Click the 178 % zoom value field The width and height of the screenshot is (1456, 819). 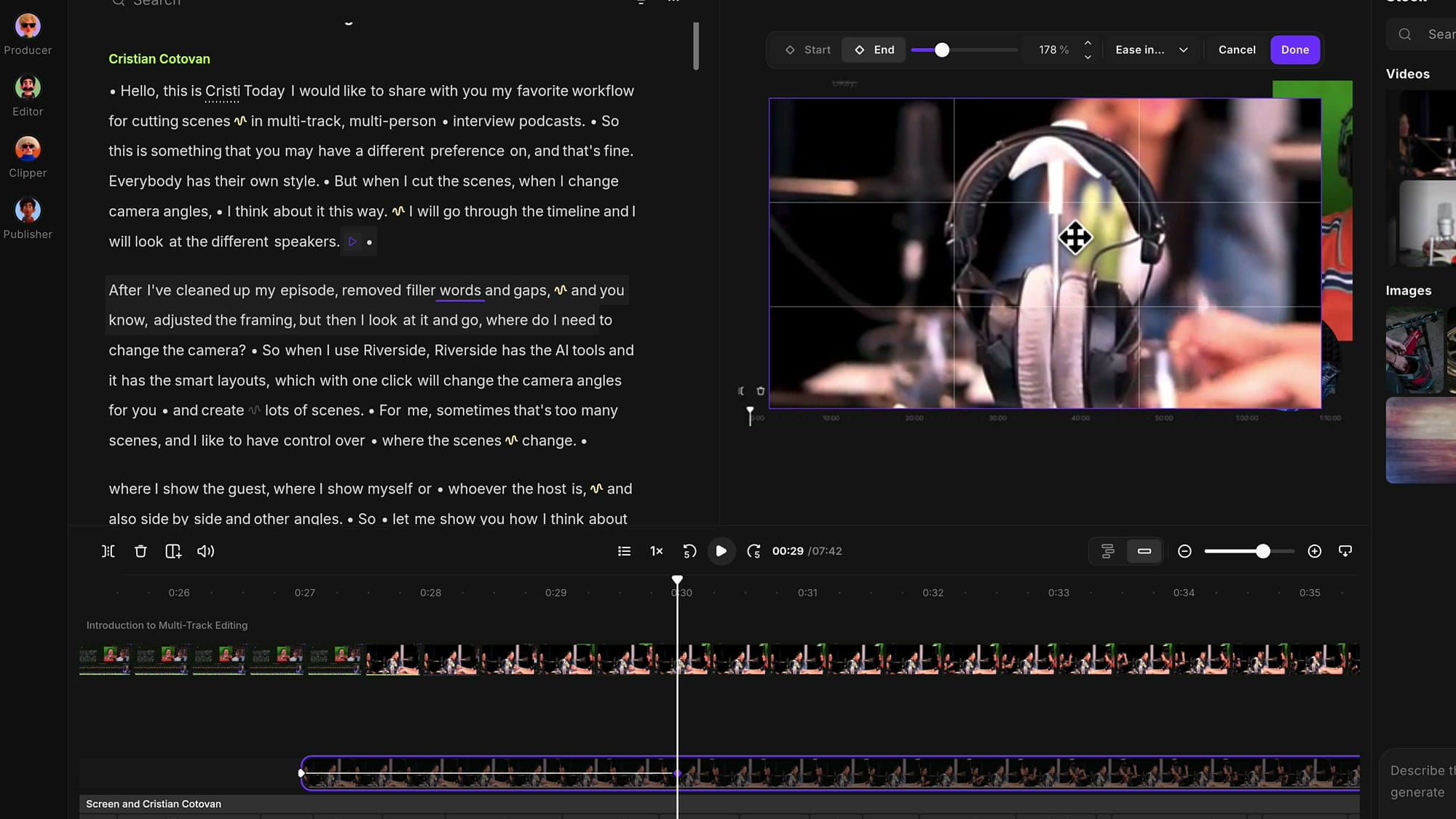tap(1053, 50)
